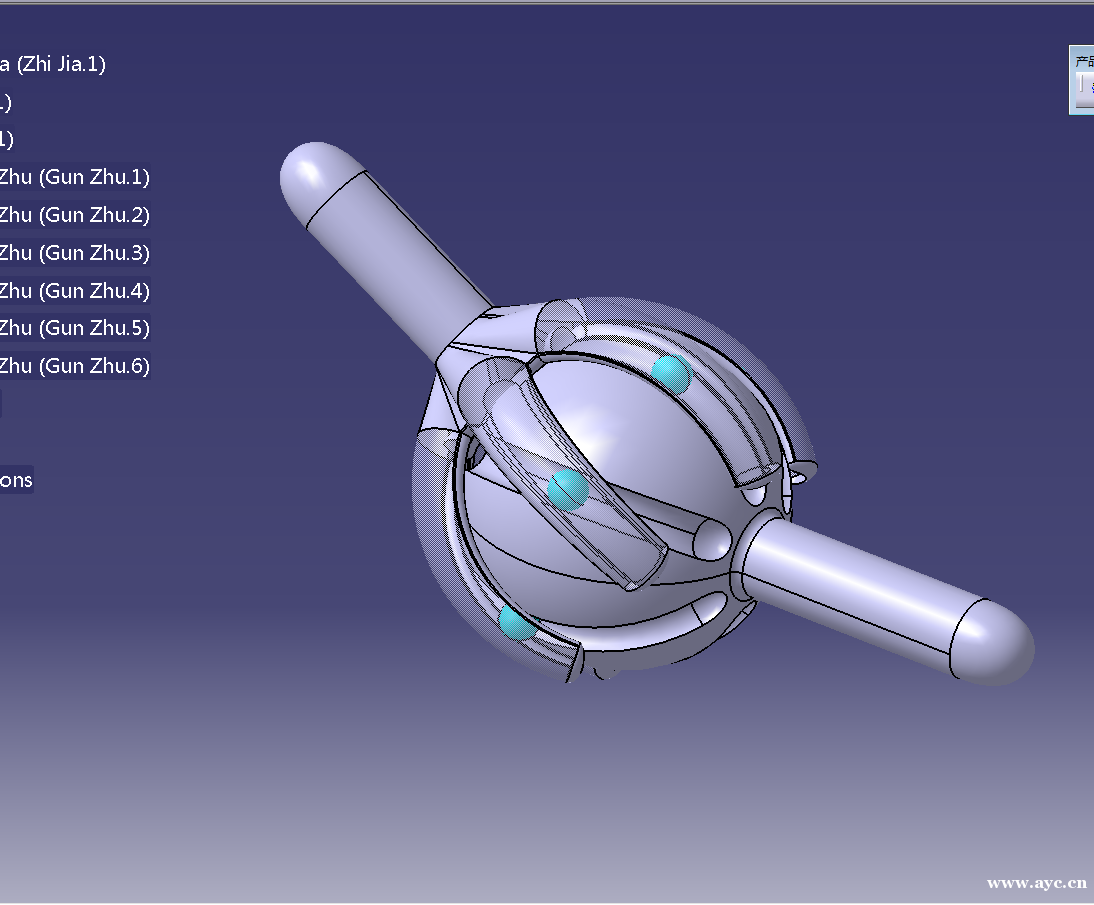Click the floating toolbar's grip handle
Image resolution: width=1094 pixels, height=905 pixels.
click(1080, 86)
